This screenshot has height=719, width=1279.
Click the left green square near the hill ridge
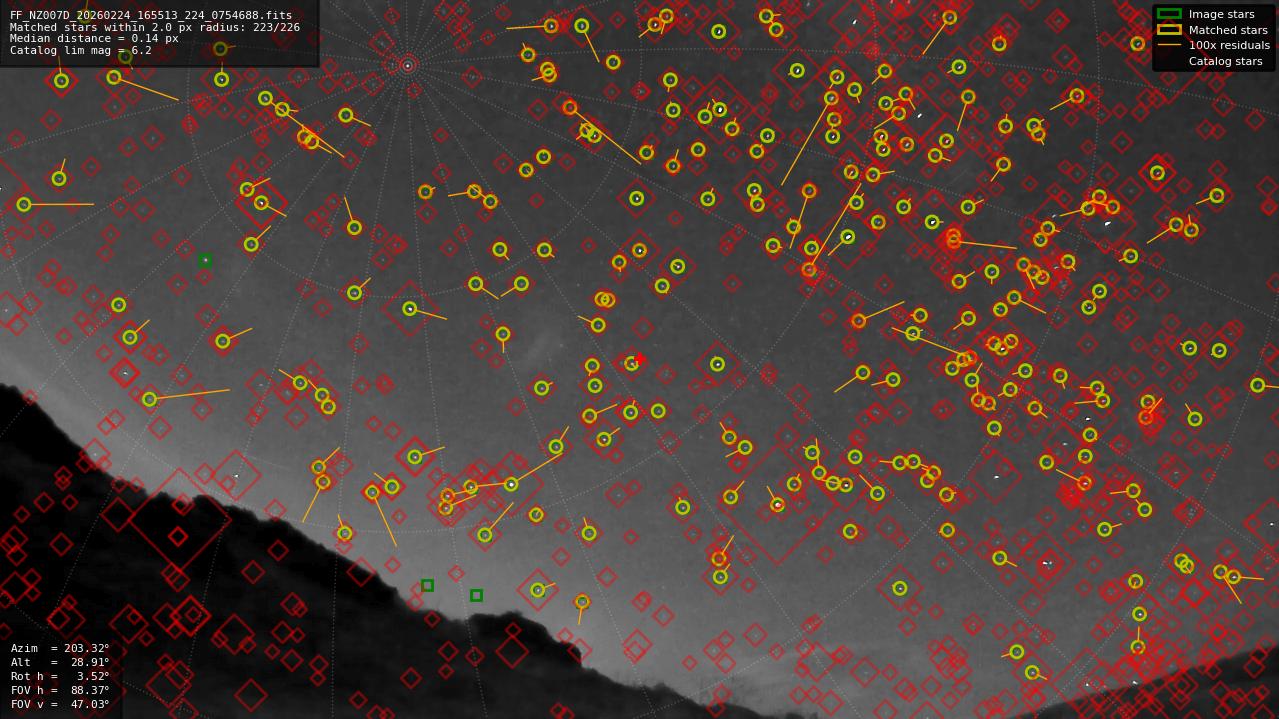pyautogui.click(x=427, y=585)
